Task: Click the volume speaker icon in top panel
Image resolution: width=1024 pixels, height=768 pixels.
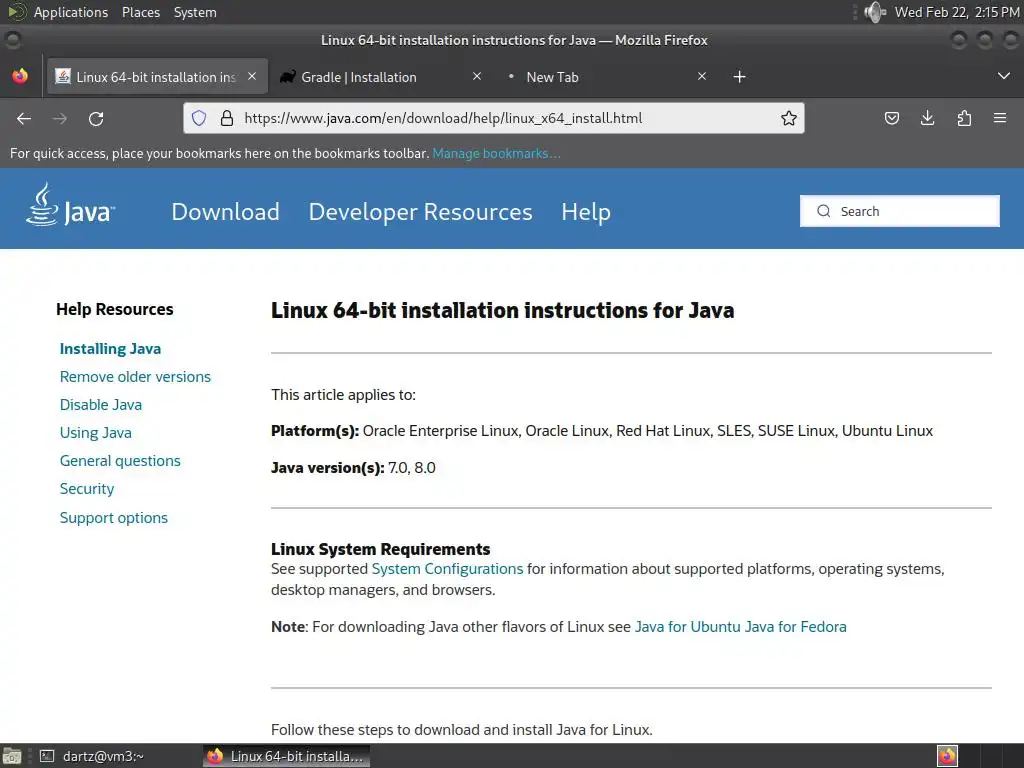Action: point(874,12)
